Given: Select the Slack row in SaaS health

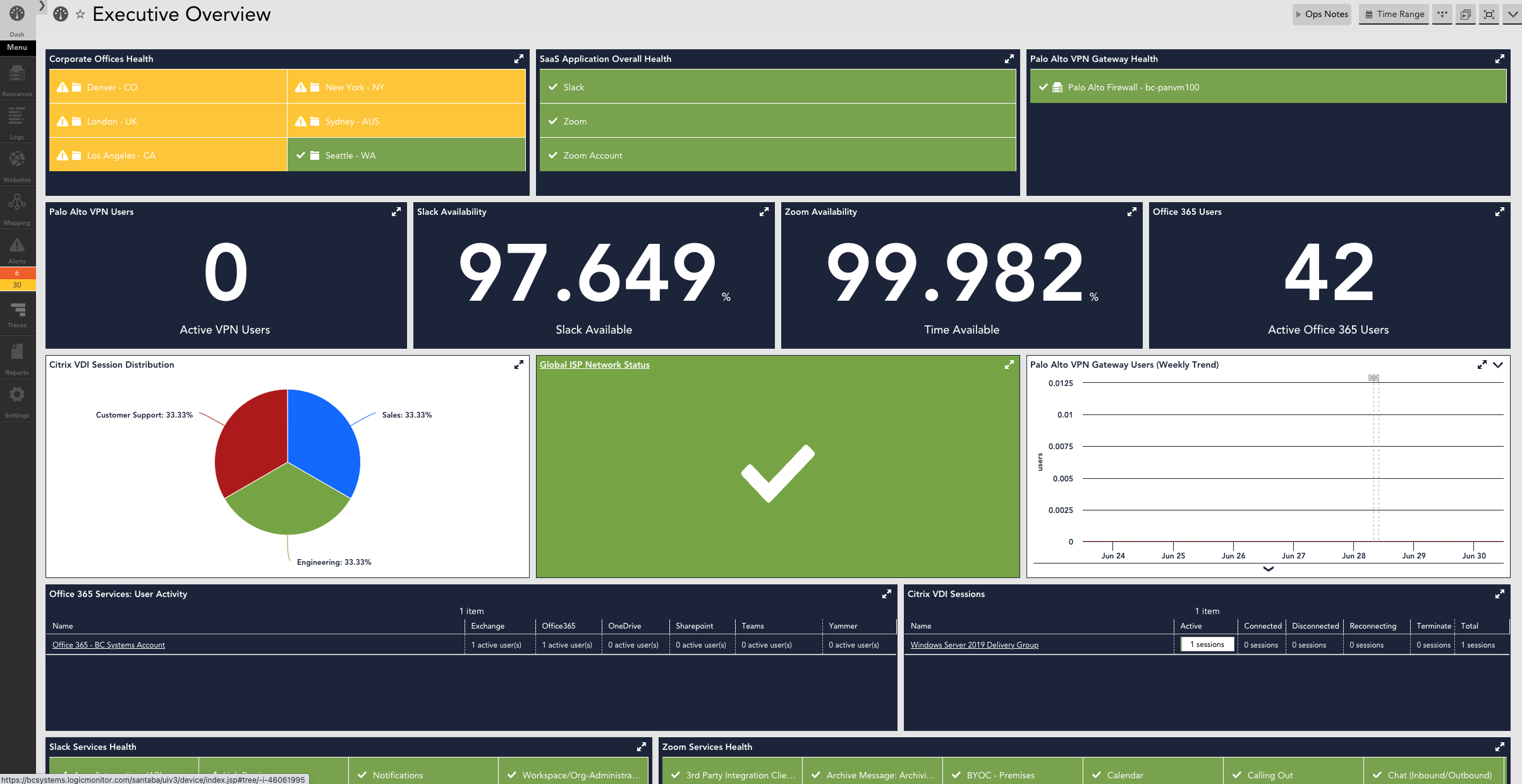Looking at the screenshot, I should [x=777, y=87].
